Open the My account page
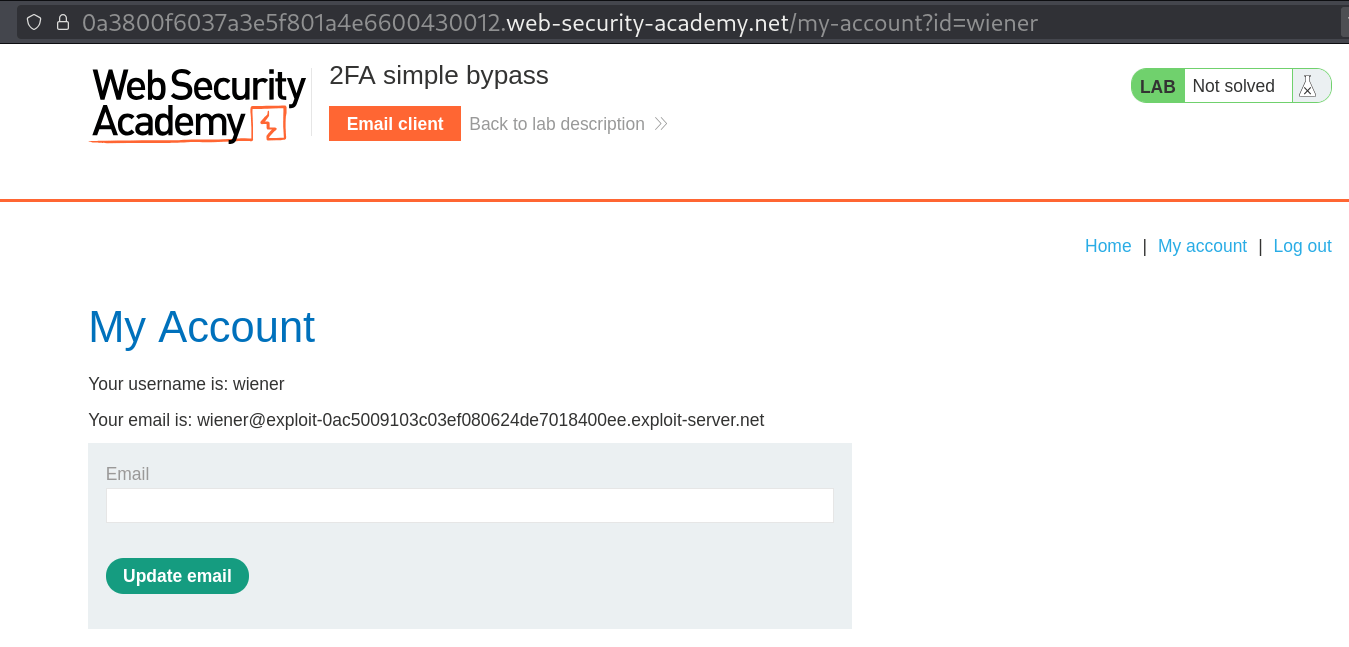The height and width of the screenshot is (647, 1349). click(x=1202, y=245)
